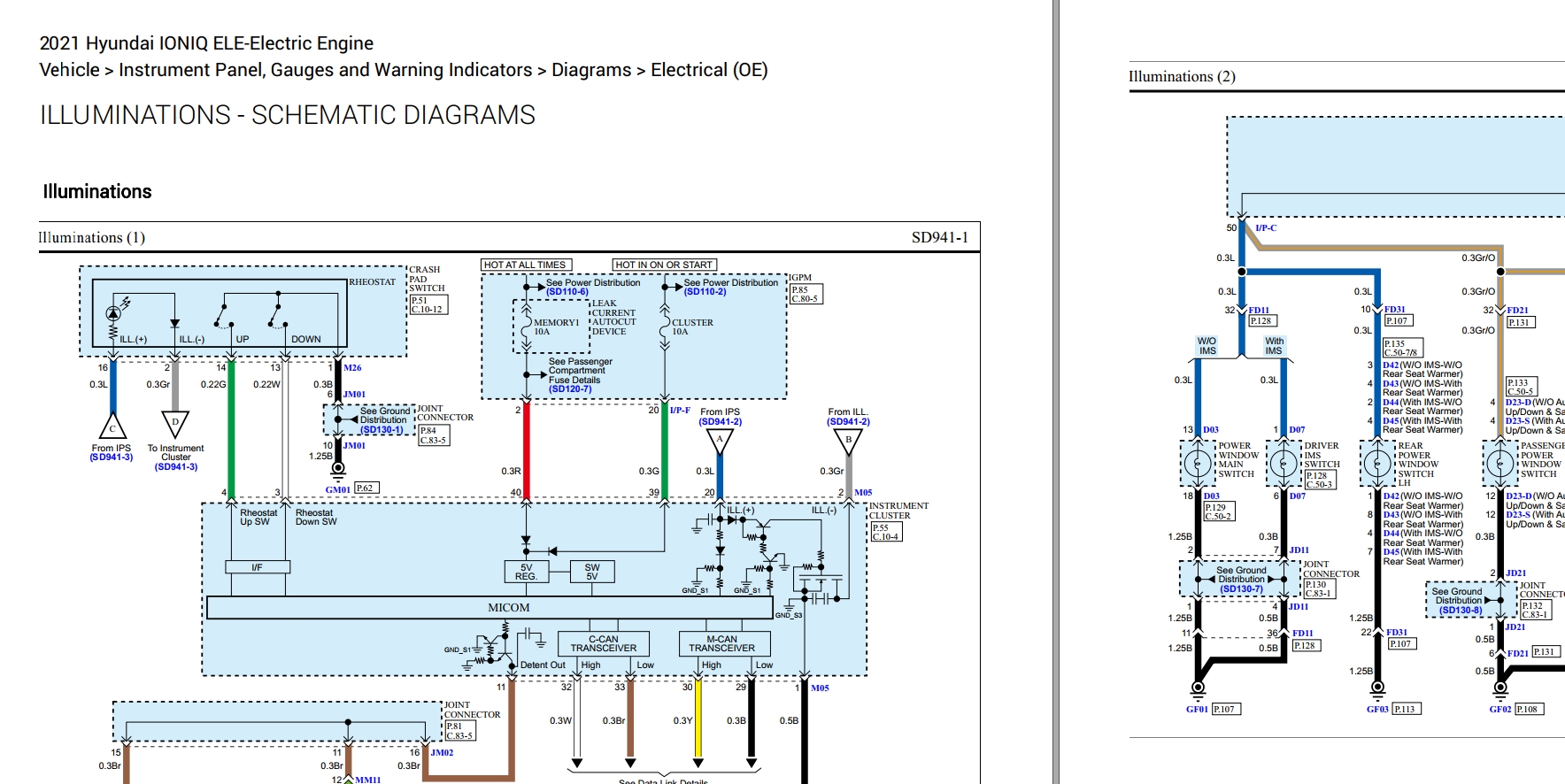Click the C.10-12 connector reference box

pos(428,309)
